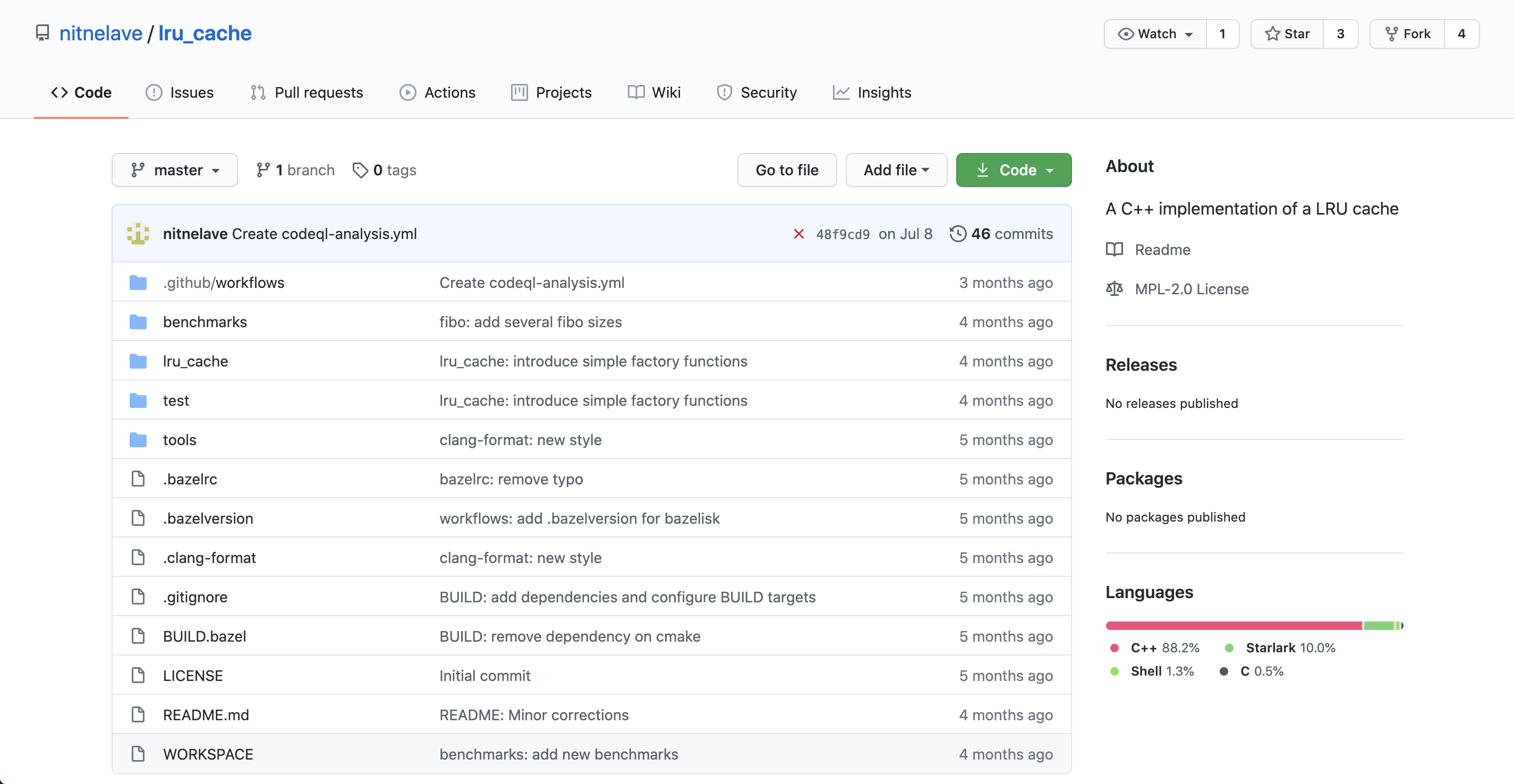1514x784 pixels.
Task: Open the Watch notifications dropdown
Action: [x=1155, y=34]
